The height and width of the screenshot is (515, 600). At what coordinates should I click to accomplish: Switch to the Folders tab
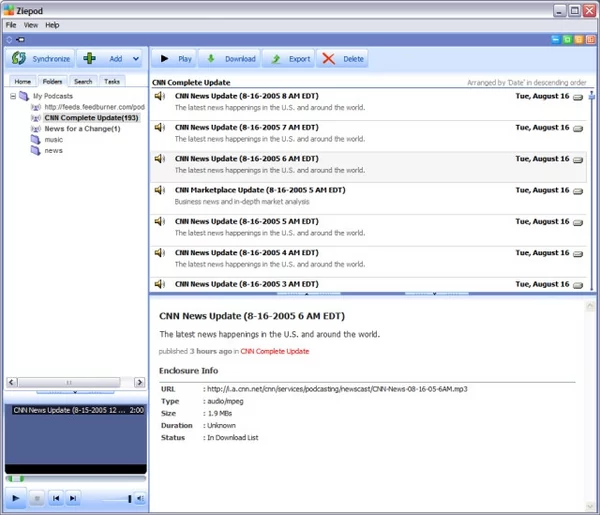pyautogui.click(x=52, y=81)
